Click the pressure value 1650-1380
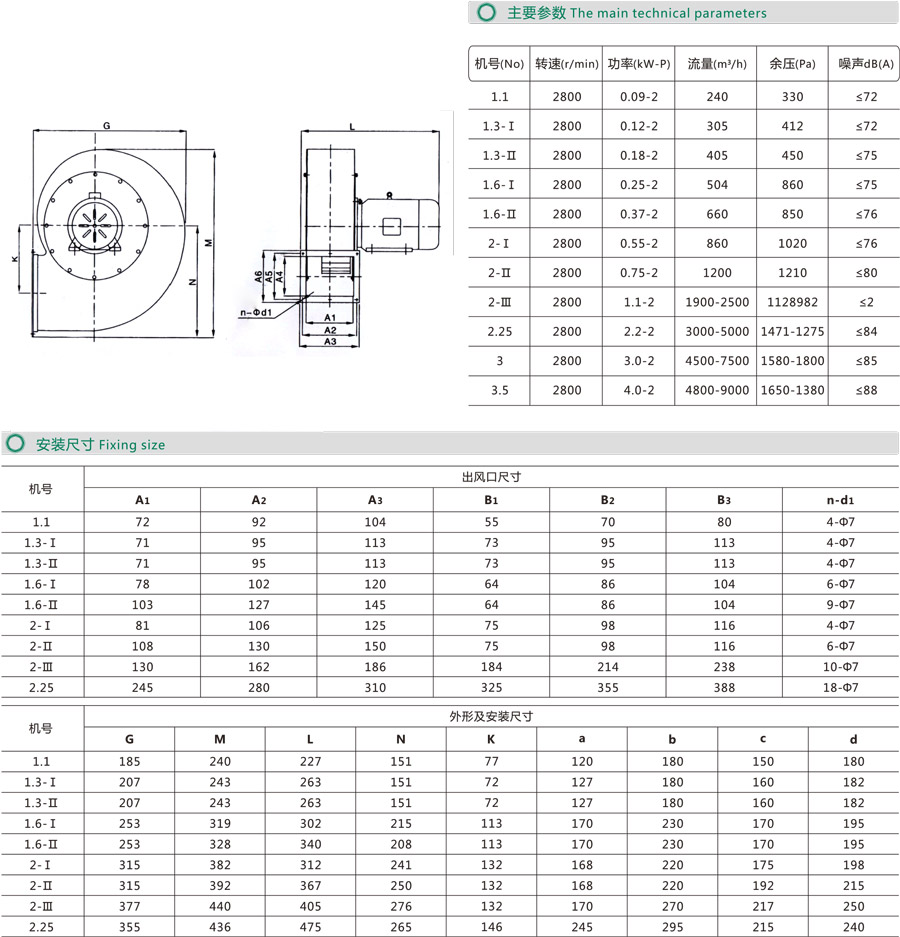 (x=792, y=390)
